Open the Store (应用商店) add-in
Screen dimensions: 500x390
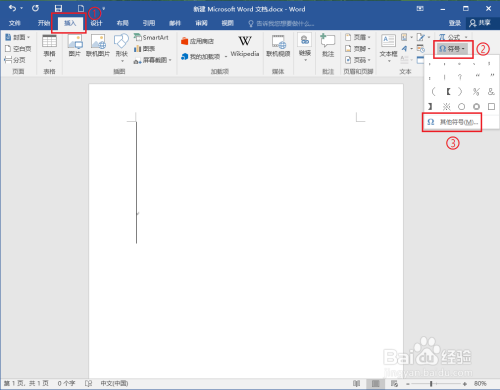click(x=197, y=41)
